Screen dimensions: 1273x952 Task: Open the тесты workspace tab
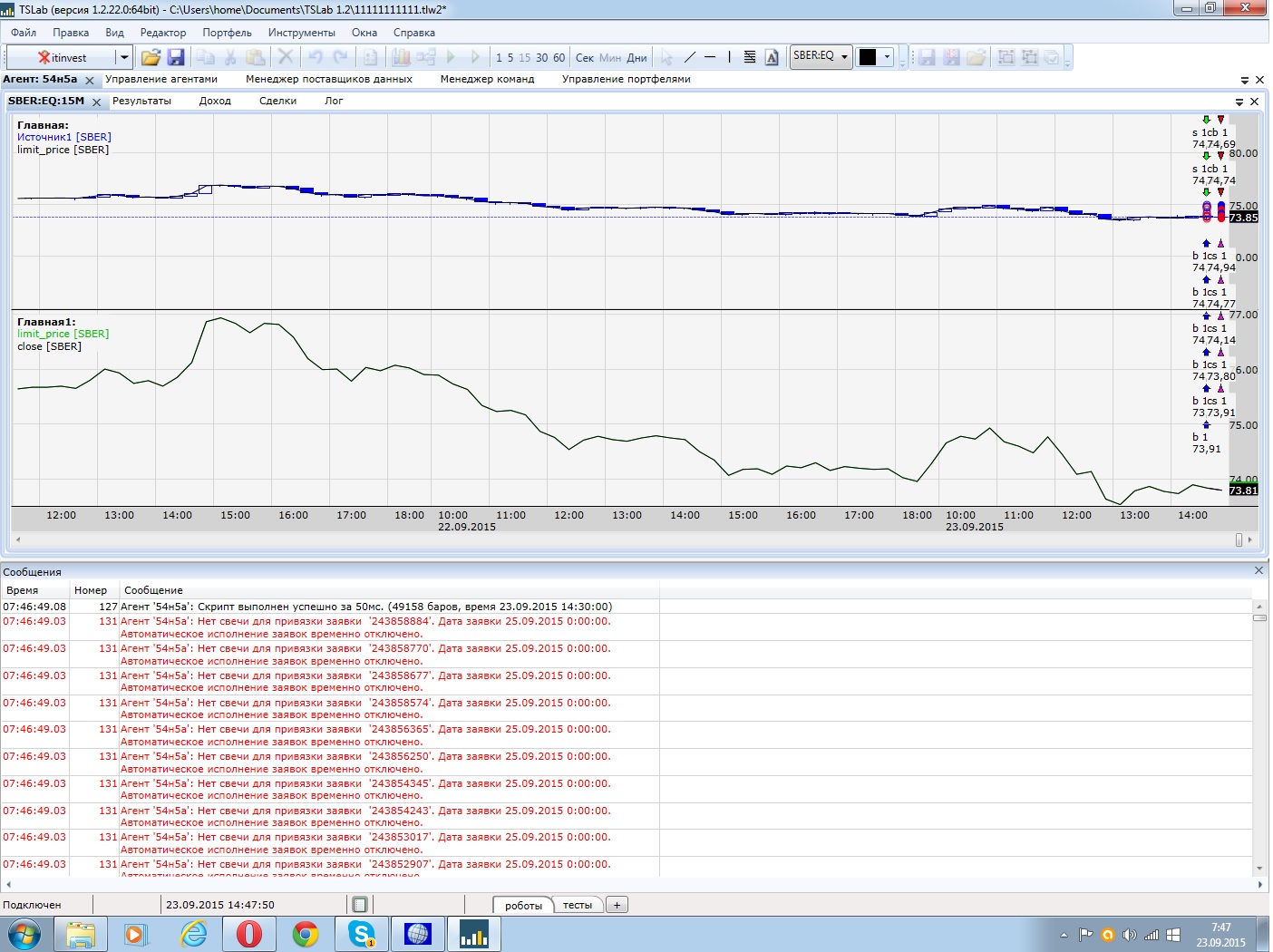pyautogui.click(x=577, y=905)
